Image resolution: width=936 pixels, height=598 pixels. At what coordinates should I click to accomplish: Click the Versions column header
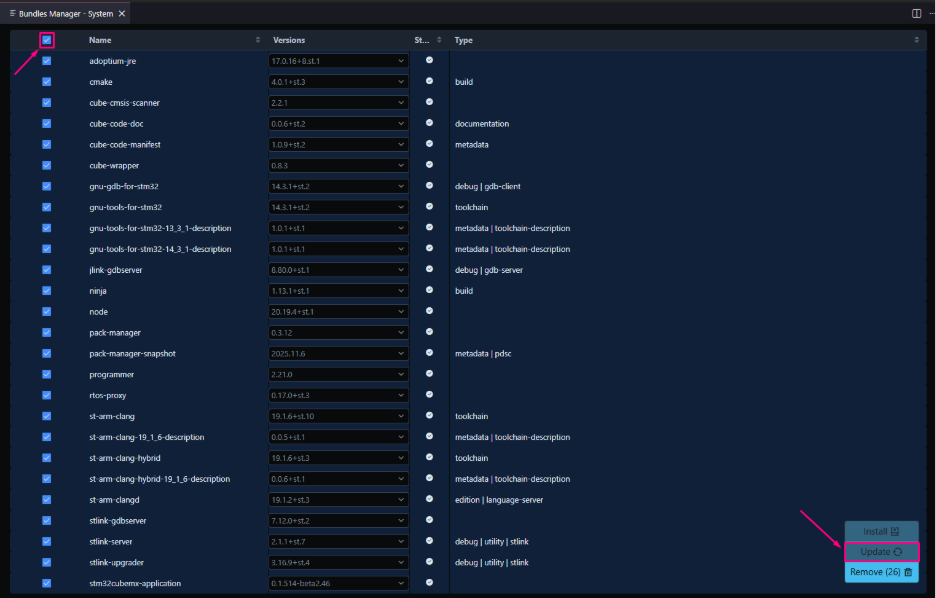click(x=289, y=40)
